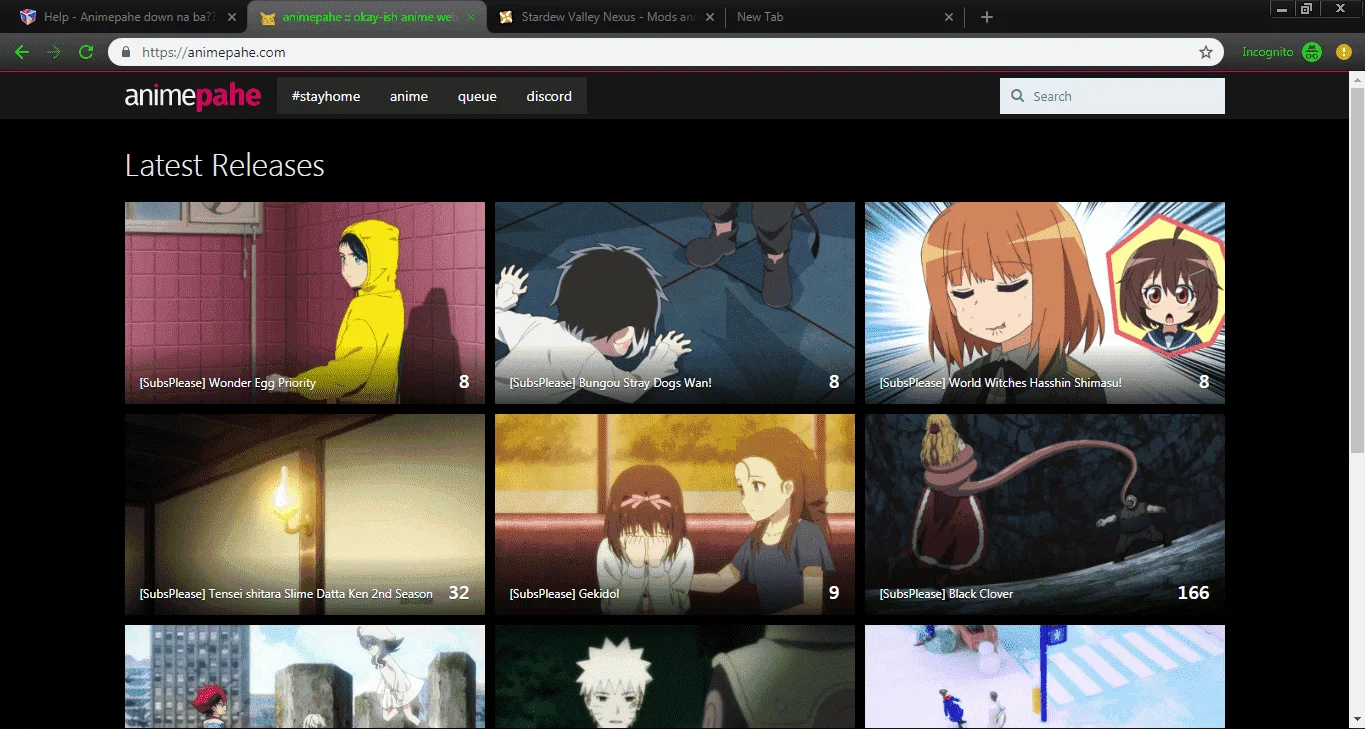Open the queue menu item
1365x729 pixels.
477,96
